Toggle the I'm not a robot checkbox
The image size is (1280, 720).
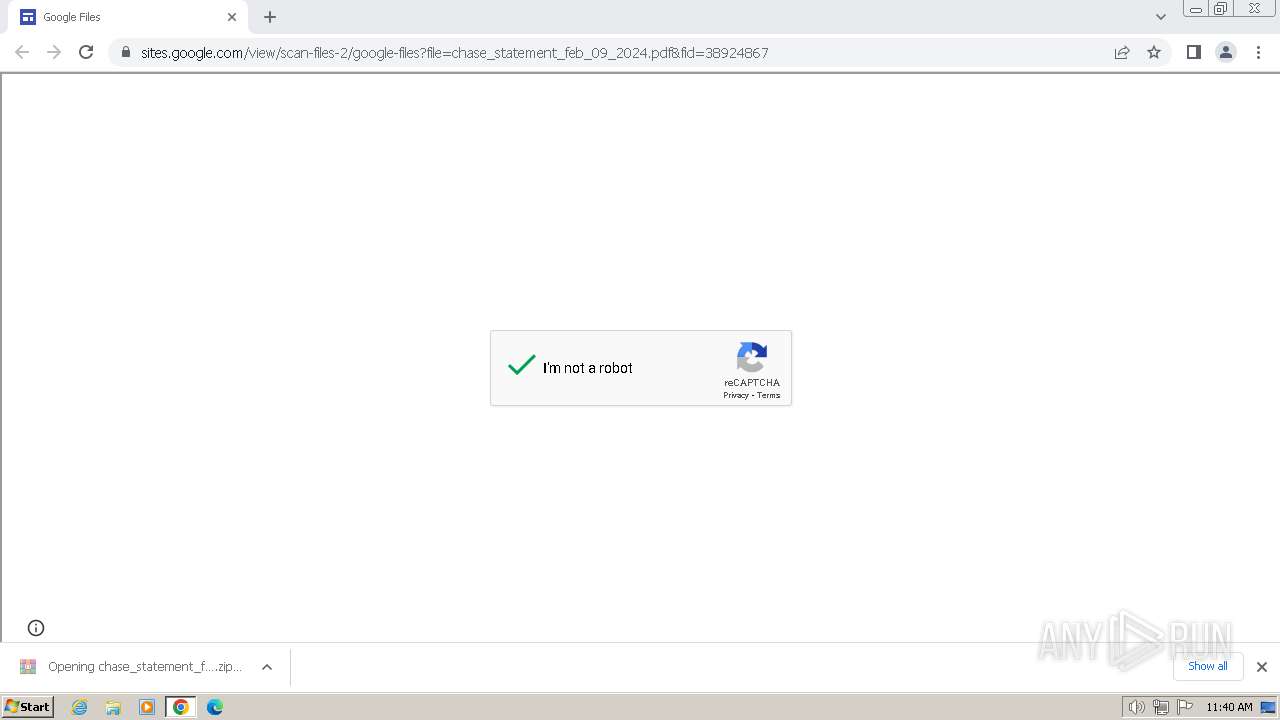(522, 366)
